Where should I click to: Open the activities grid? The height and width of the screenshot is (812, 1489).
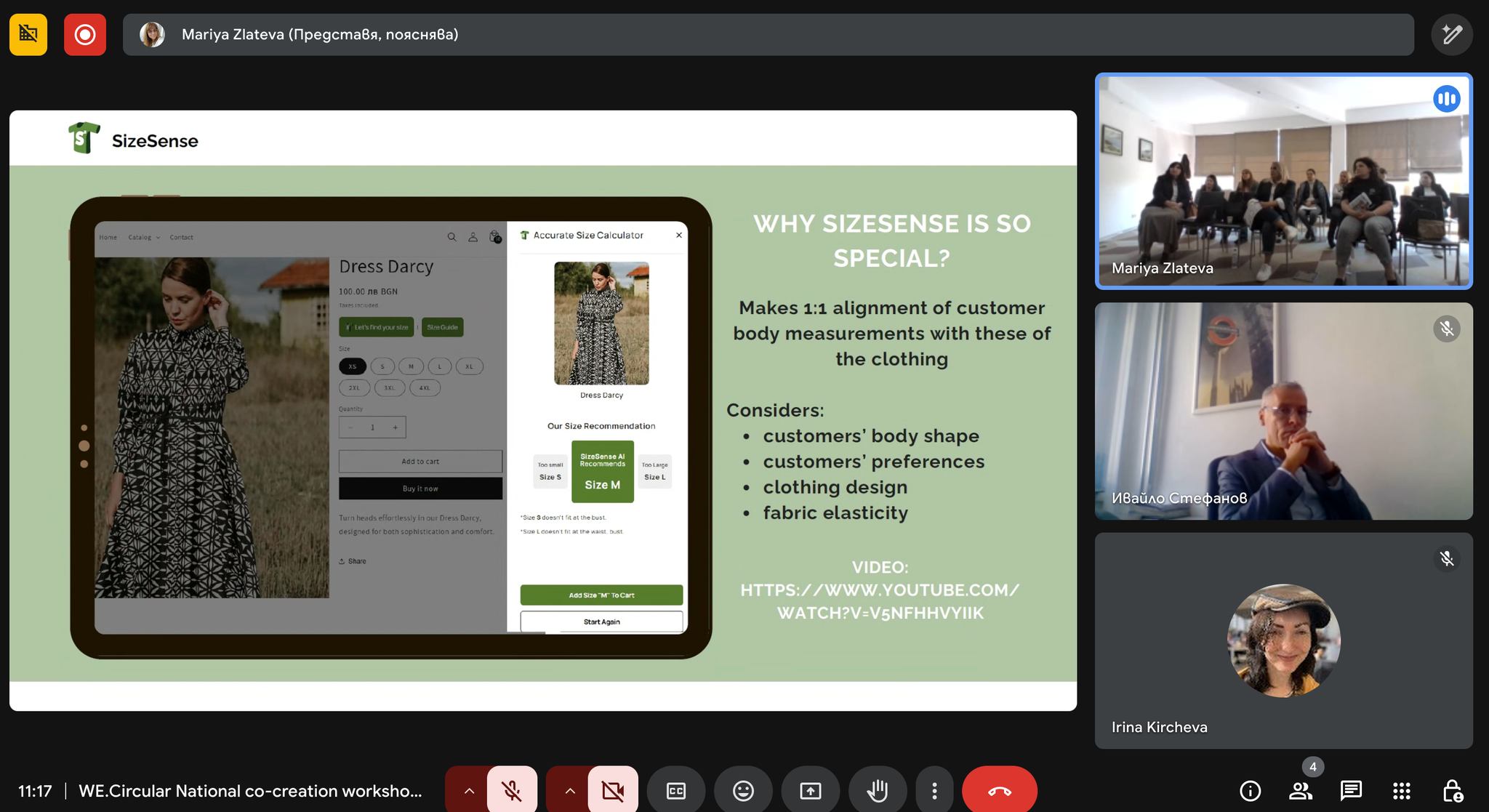tap(1402, 790)
